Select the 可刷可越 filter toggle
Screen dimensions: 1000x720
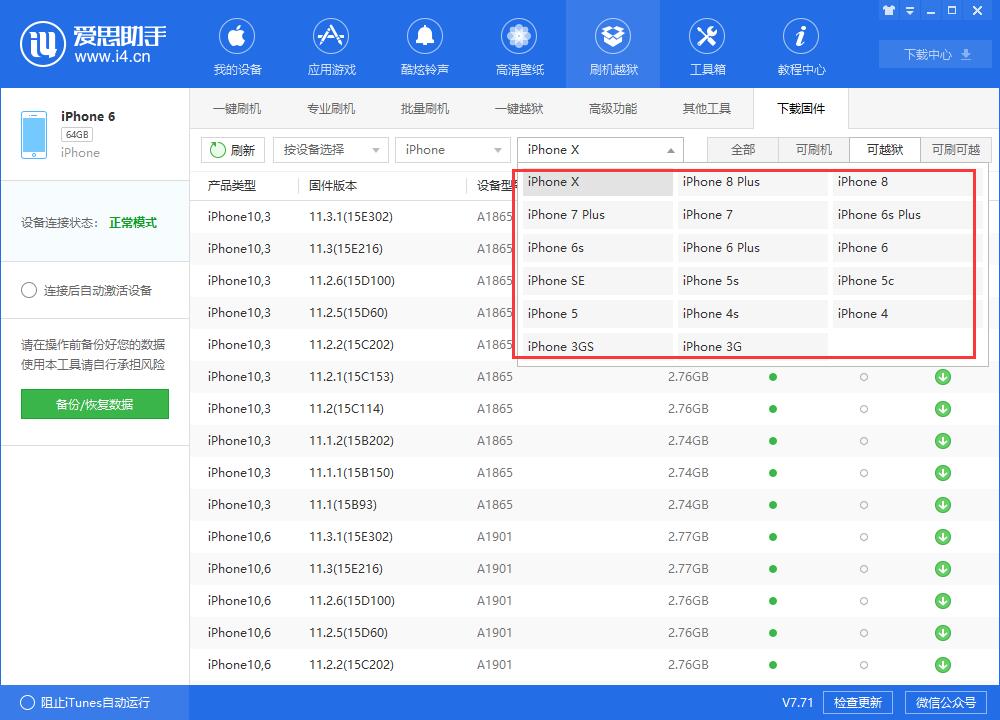click(x=955, y=150)
